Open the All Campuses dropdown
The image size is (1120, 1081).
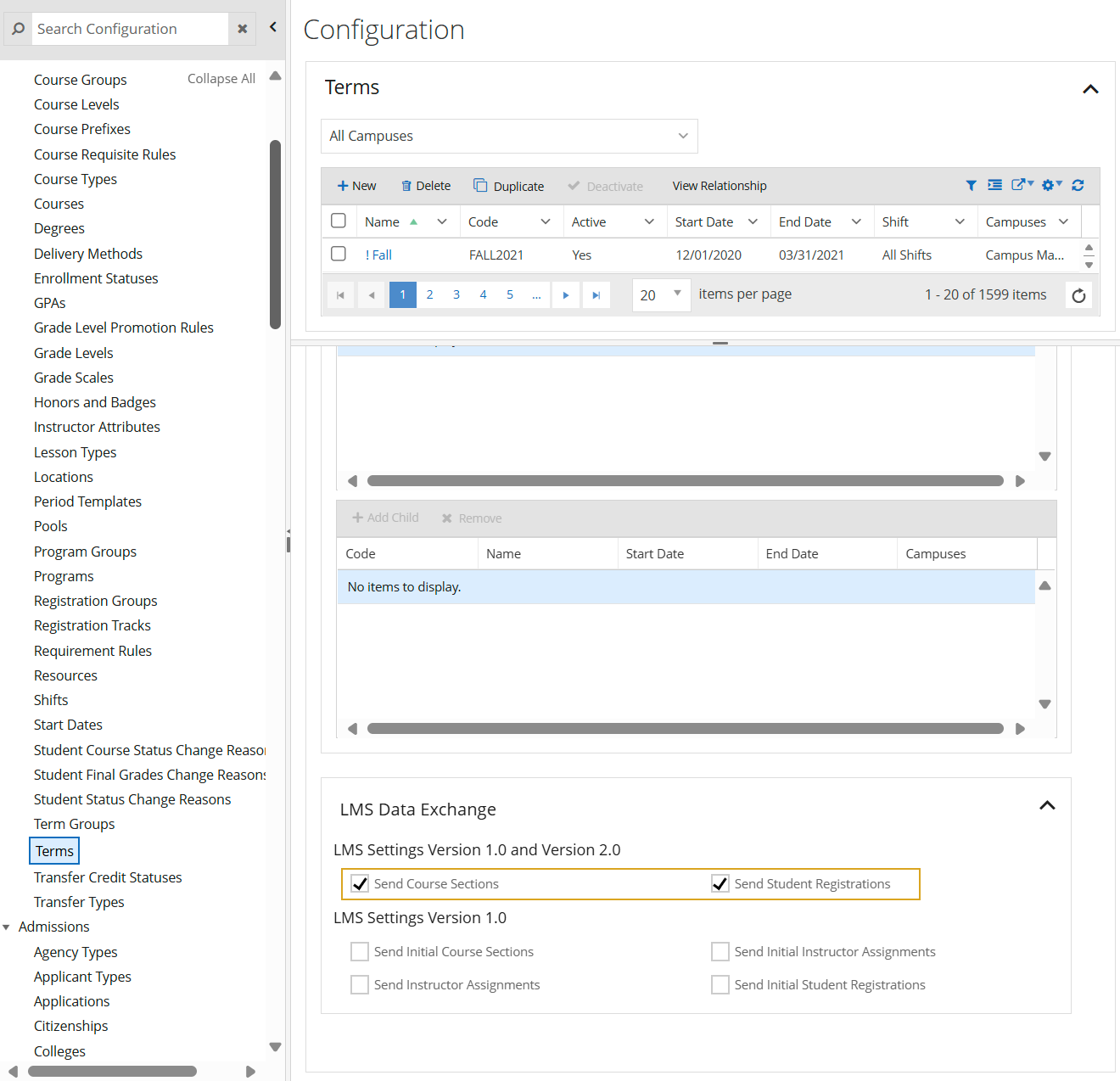point(509,136)
